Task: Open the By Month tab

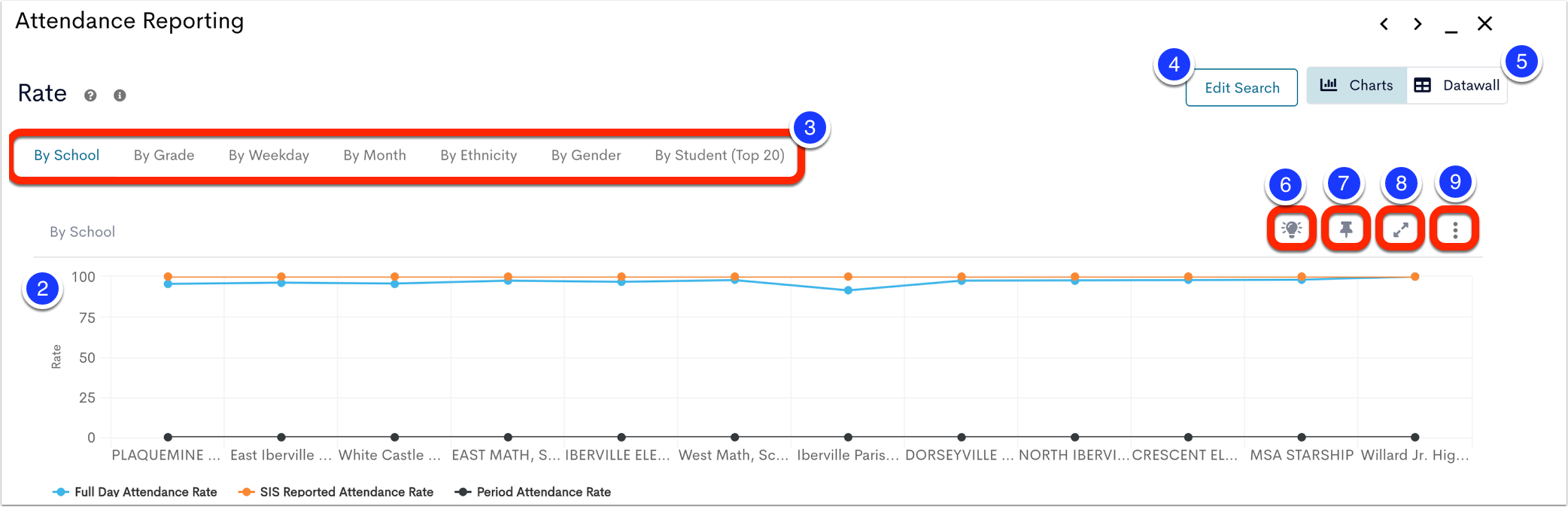Action: click(375, 156)
